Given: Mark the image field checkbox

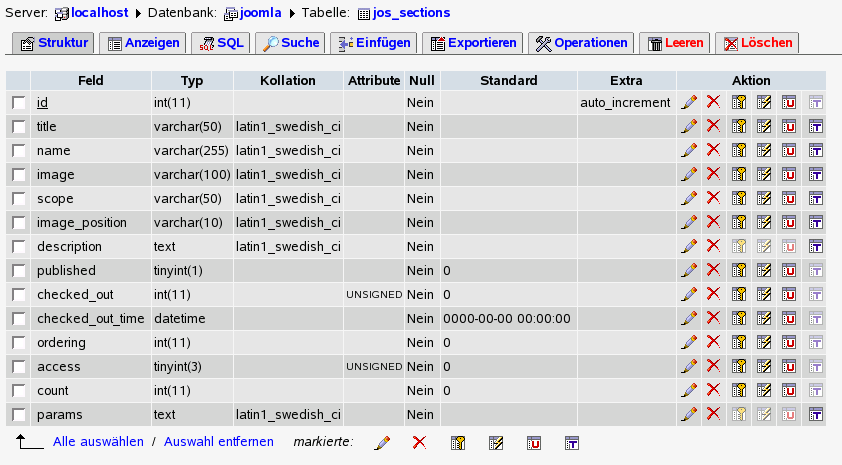Looking at the screenshot, I should coord(19,175).
